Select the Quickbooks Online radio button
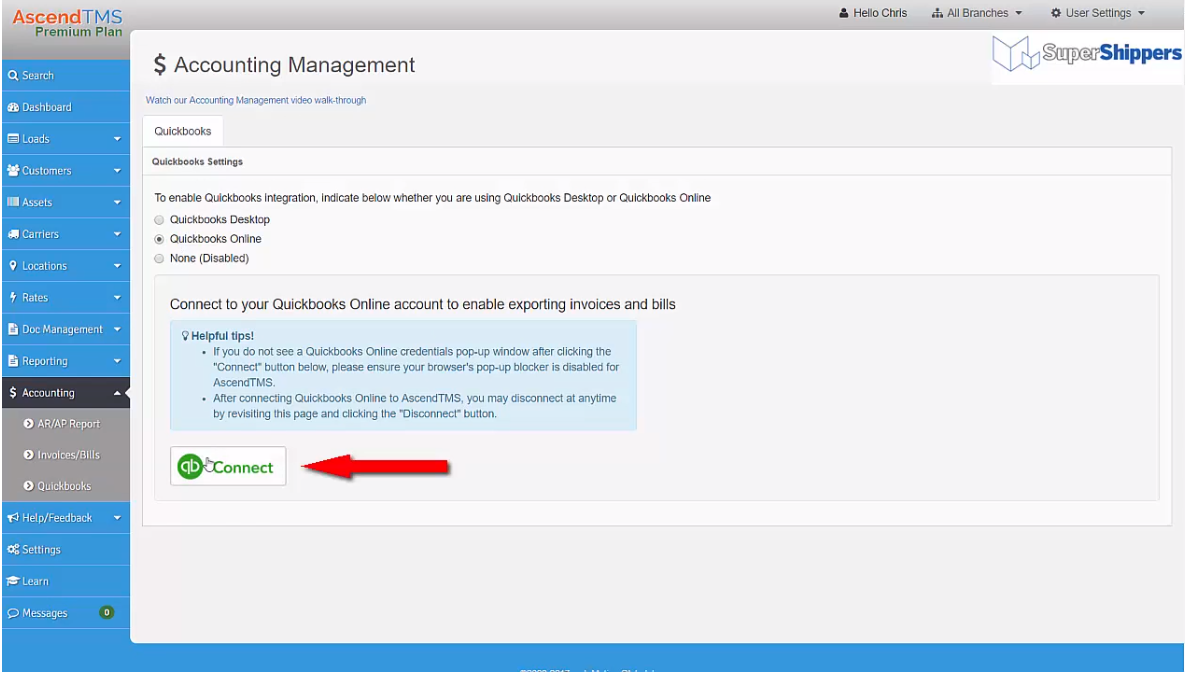Screen dimensions: 1185x673 pyautogui.click(x=159, y=239)
